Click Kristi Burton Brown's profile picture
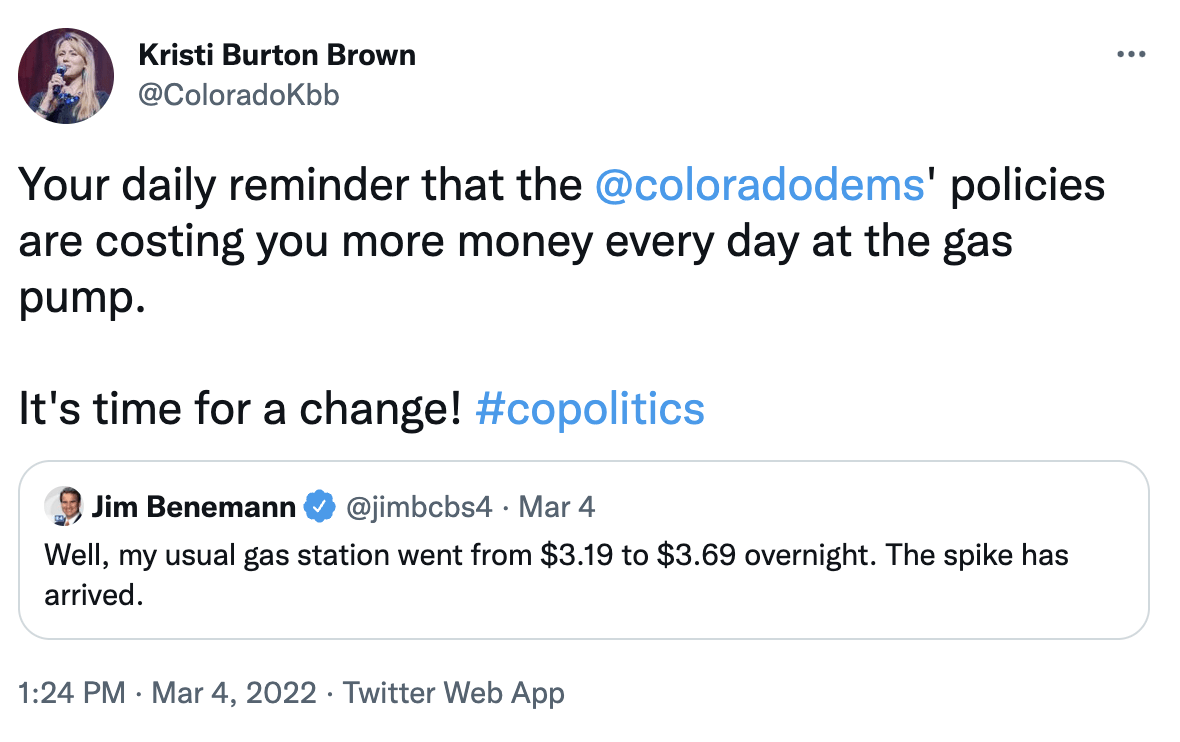The width and height of the screenshot is (1180, 742). click(x=64, y=74)
